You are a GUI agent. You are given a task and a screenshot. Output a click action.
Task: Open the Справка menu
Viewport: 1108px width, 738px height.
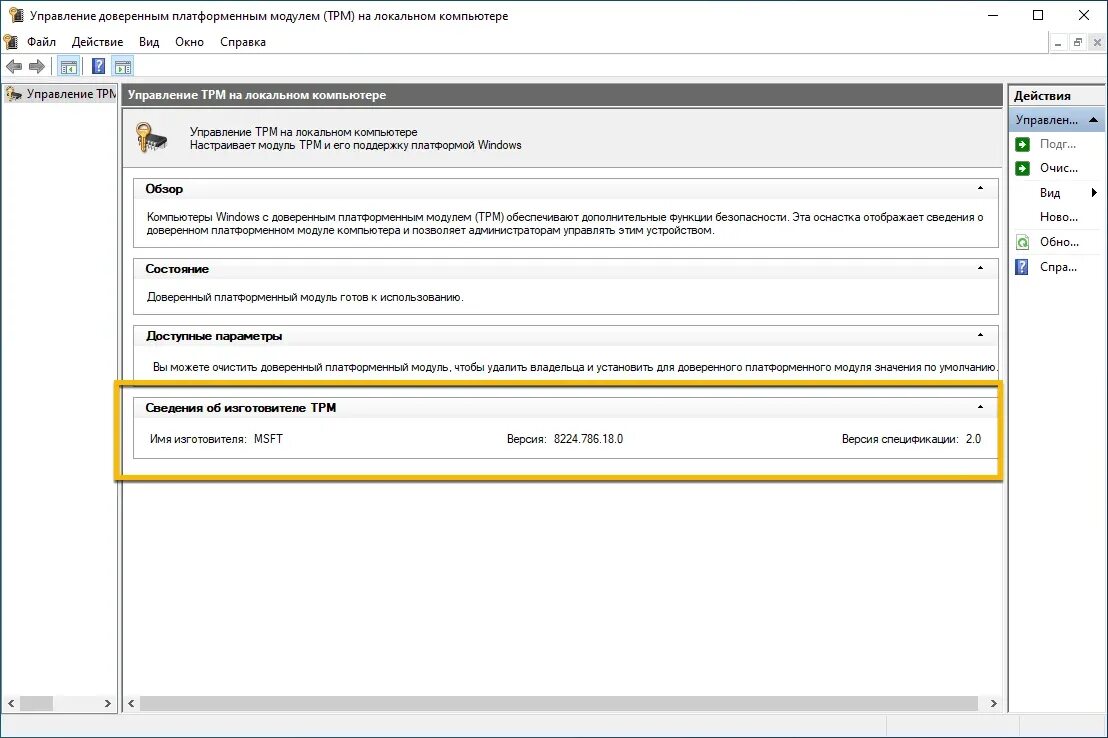[x=243, y=42]
